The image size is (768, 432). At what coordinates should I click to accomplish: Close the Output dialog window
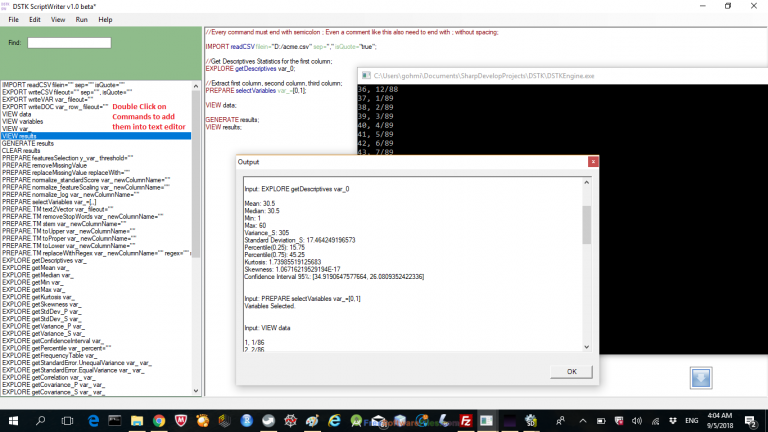(592, 161)
